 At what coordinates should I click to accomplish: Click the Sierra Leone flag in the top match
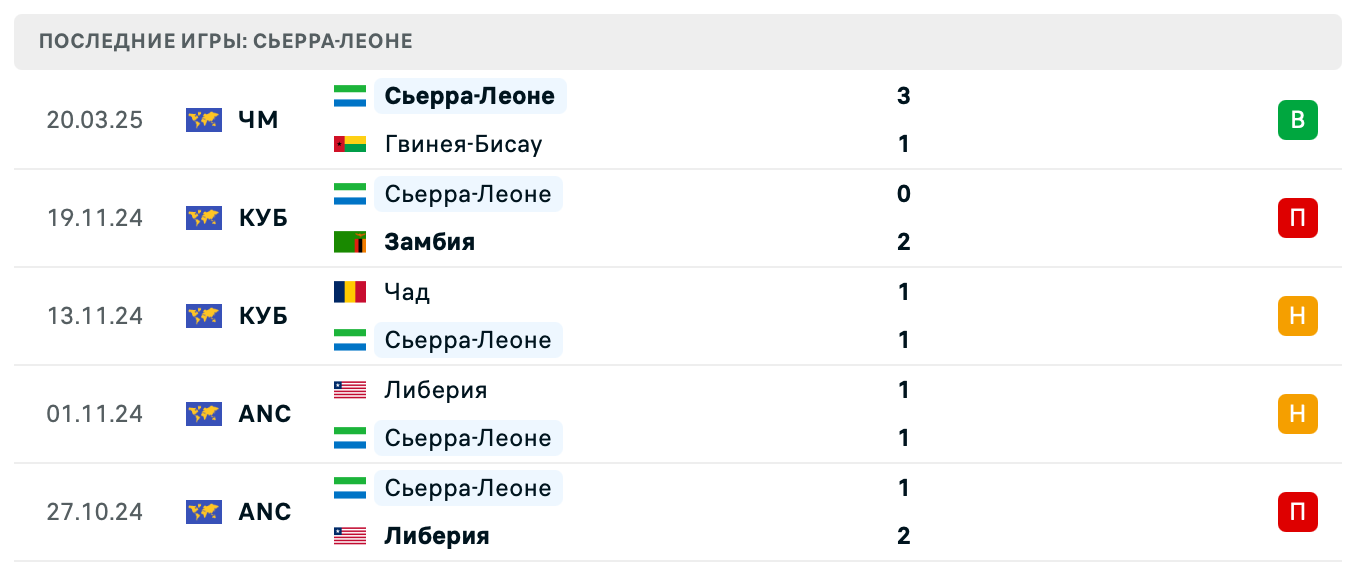click(x=350, y=95)
